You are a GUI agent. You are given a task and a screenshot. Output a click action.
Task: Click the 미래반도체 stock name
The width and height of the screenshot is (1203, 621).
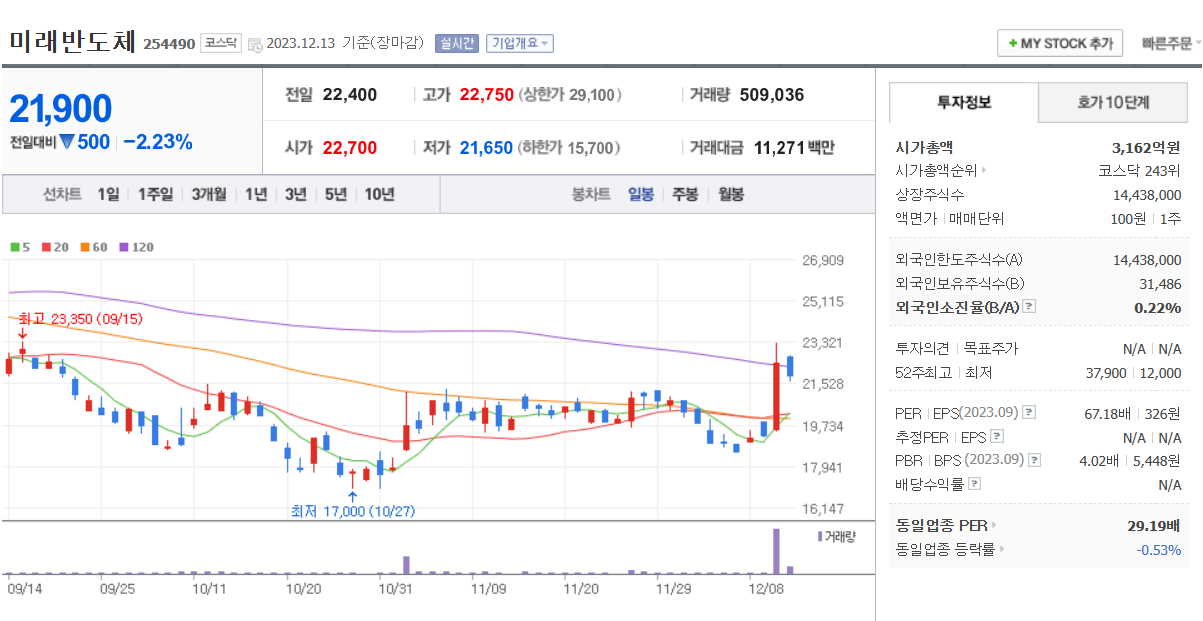(x=72, y=42)
